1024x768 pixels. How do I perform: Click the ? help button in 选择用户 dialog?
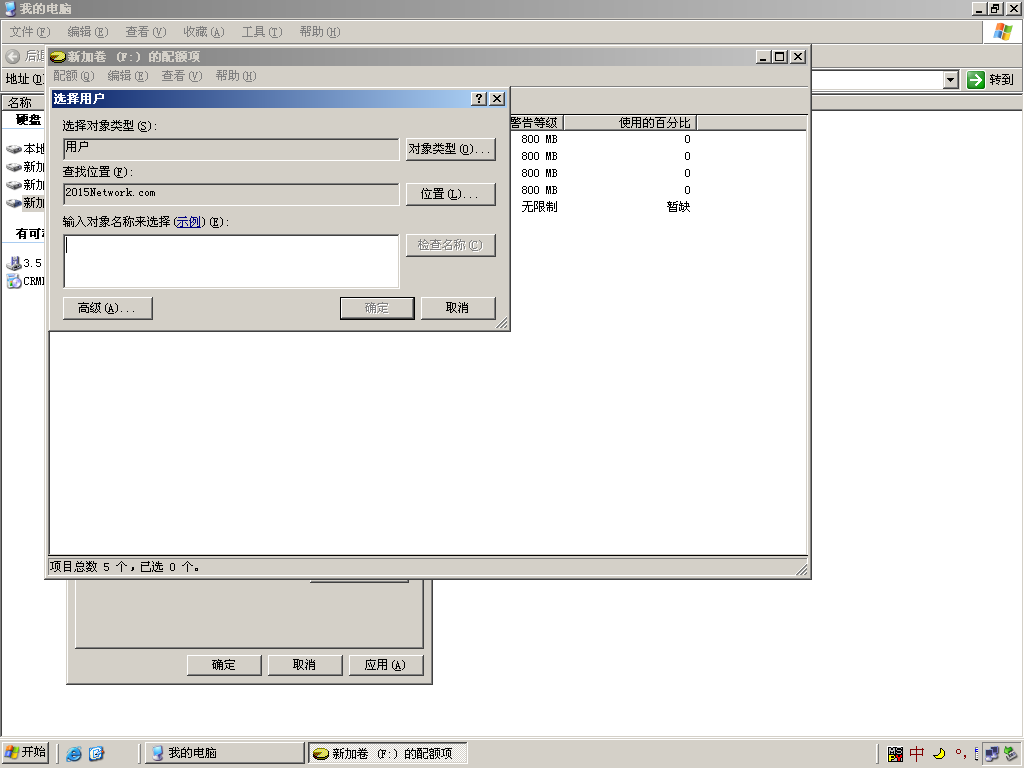[x=479, y=99]
